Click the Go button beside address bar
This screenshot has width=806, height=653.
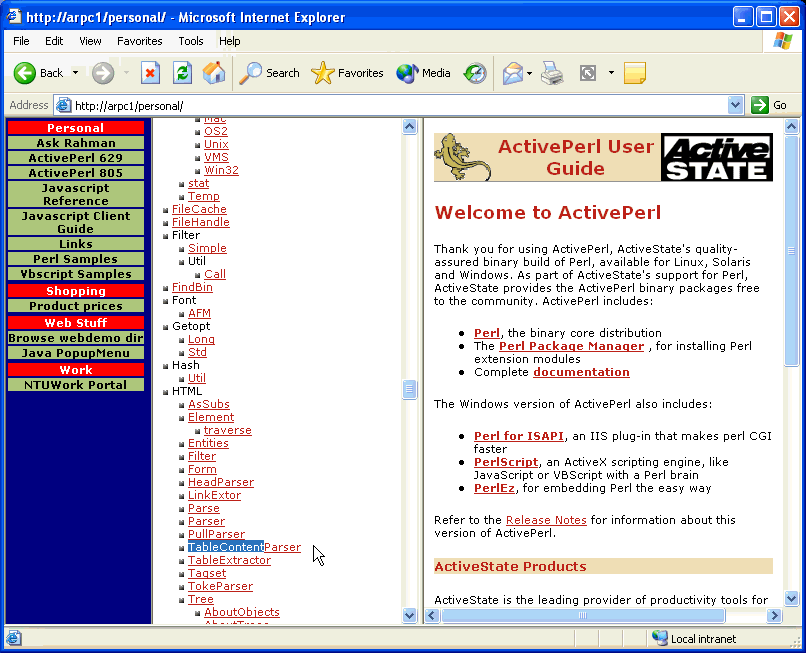(x=770, y=105)
